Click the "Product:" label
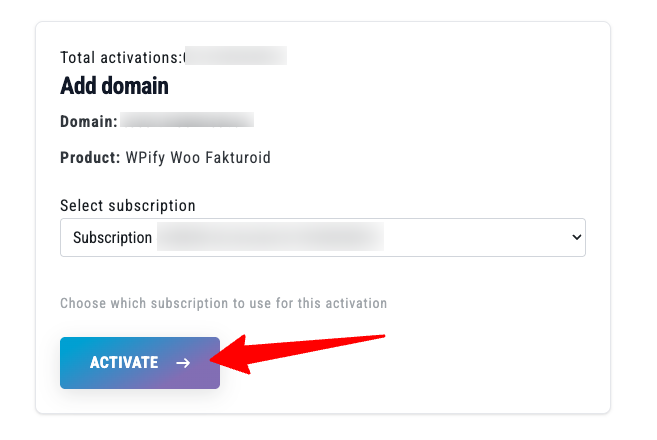 tap(90, 157)
